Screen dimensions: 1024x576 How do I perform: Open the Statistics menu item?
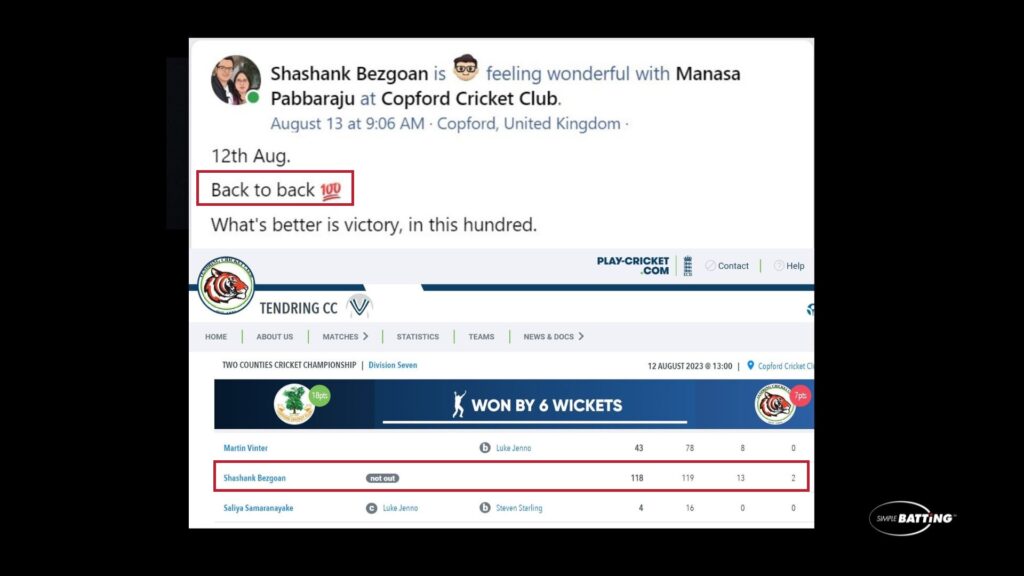(x=418, y=337)
